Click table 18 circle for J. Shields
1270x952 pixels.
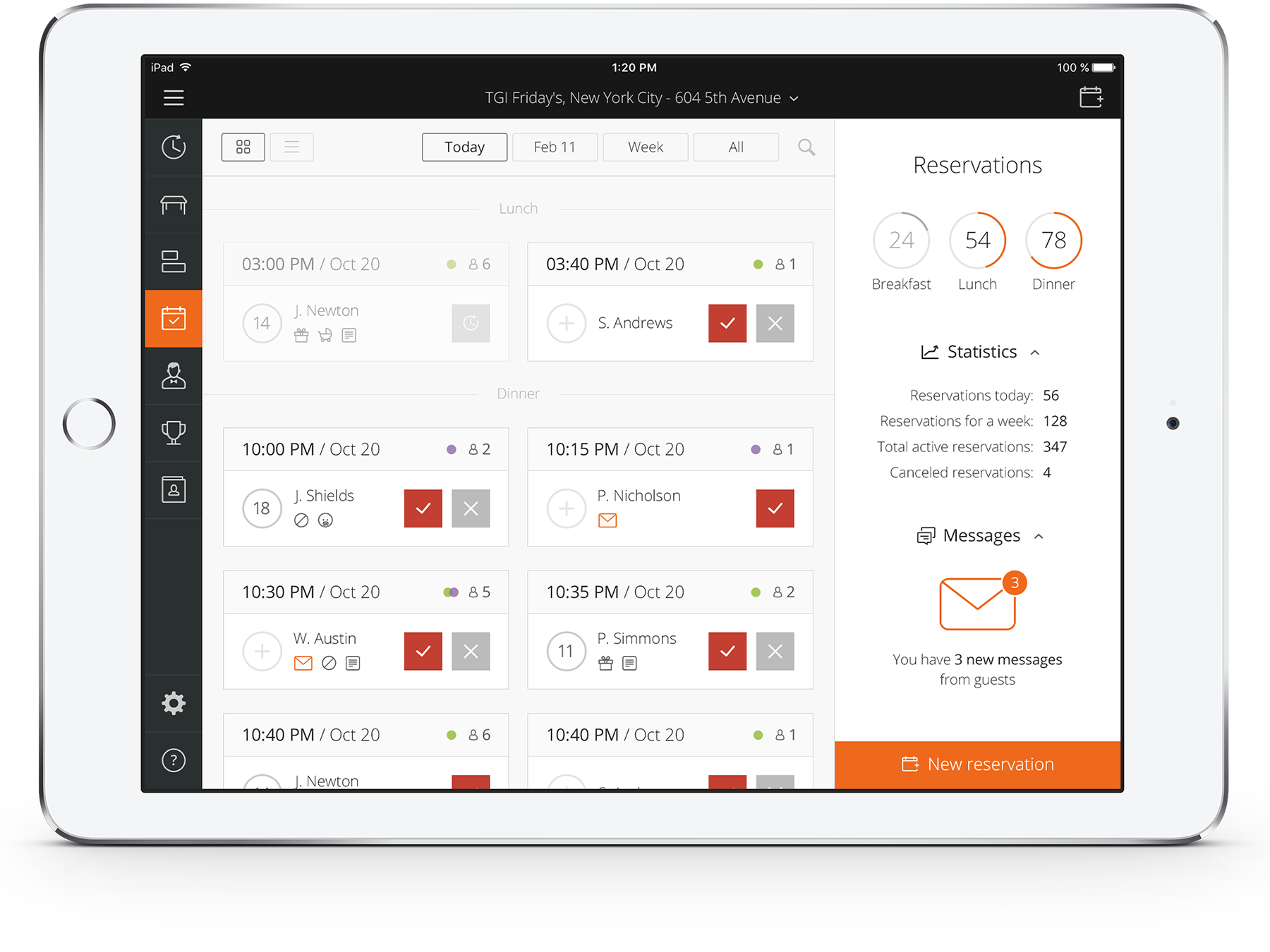[262, 508]
